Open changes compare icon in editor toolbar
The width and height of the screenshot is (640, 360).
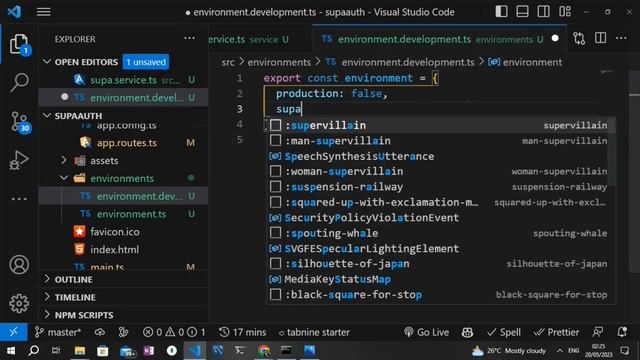[579, 38]
